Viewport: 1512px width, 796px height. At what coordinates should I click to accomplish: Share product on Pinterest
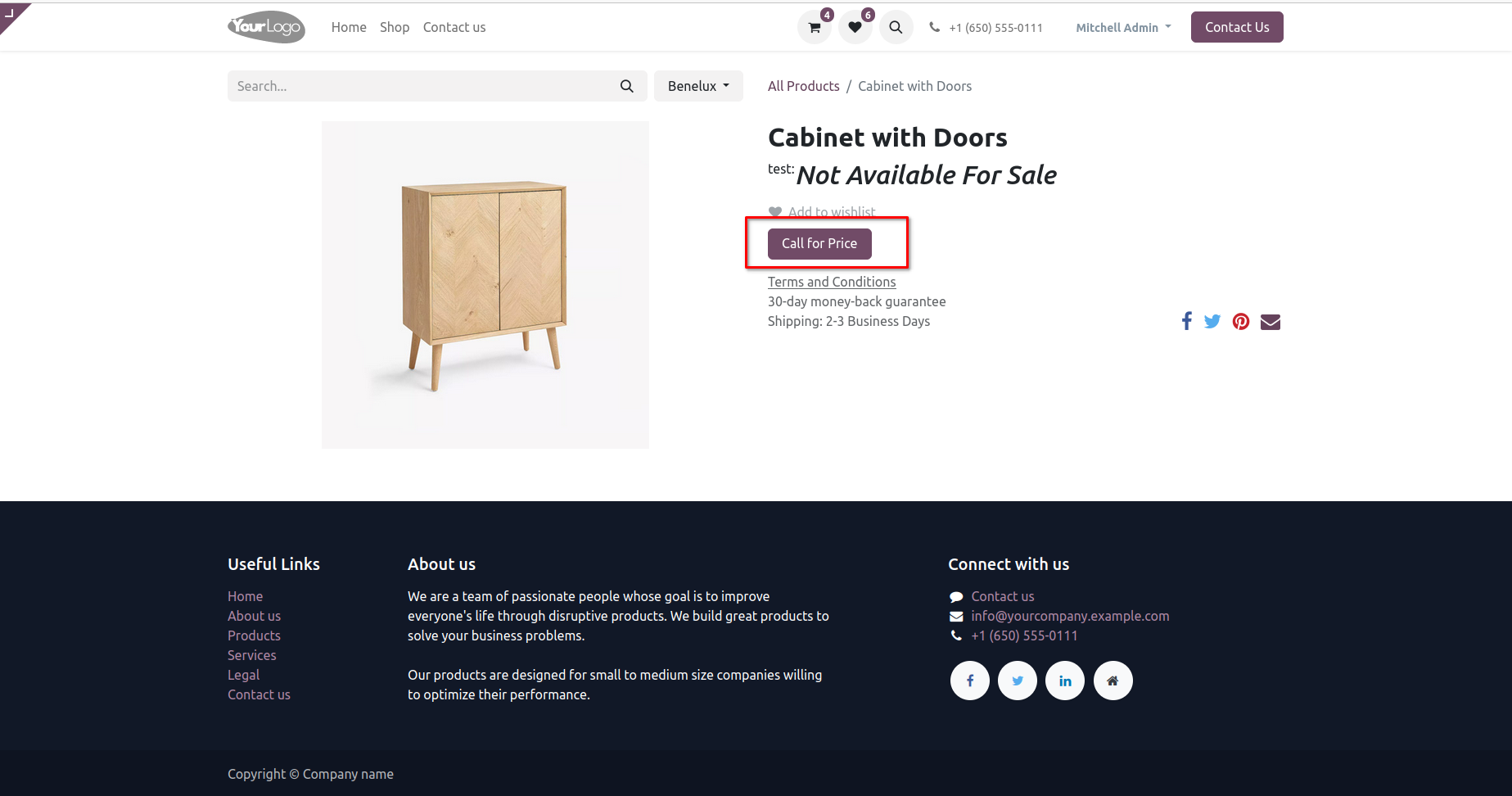pos(1241,321)
